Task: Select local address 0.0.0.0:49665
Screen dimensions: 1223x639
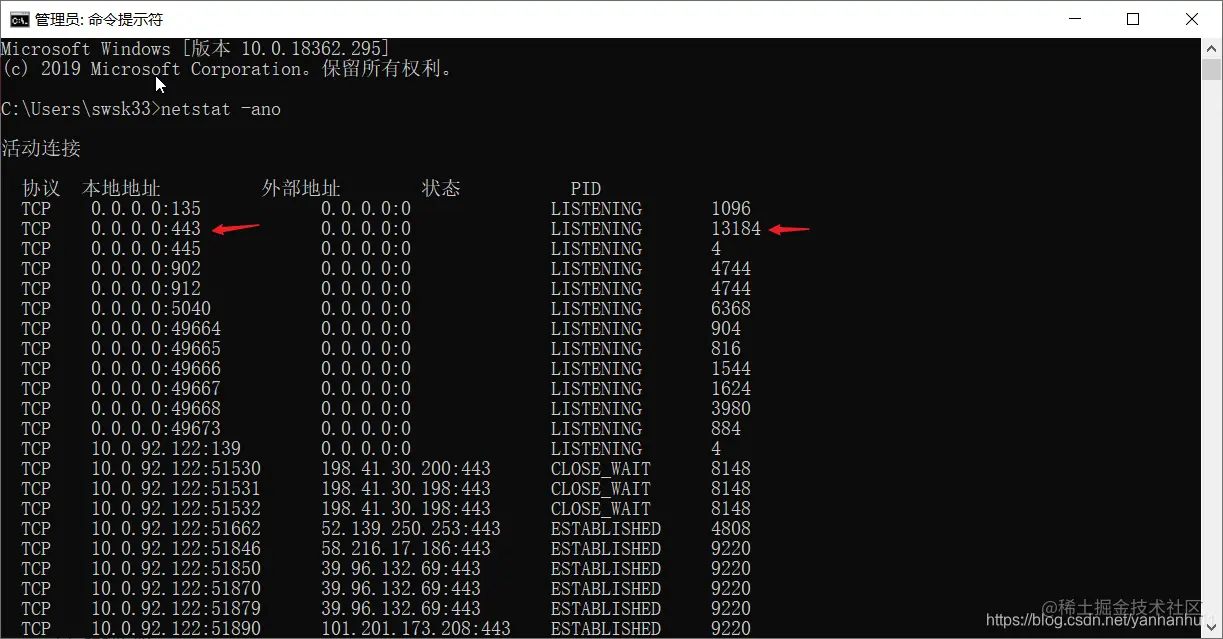Action: tap(156, 349)
